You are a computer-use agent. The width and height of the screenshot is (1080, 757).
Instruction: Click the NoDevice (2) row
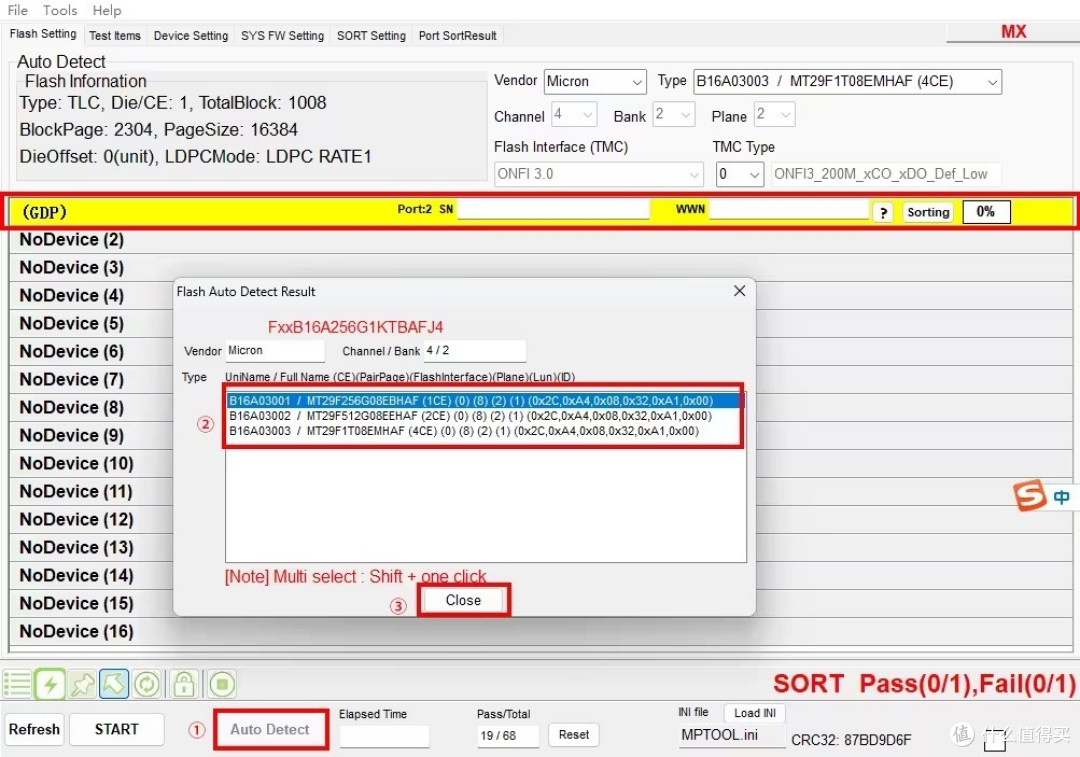click(x=540, y=240)
